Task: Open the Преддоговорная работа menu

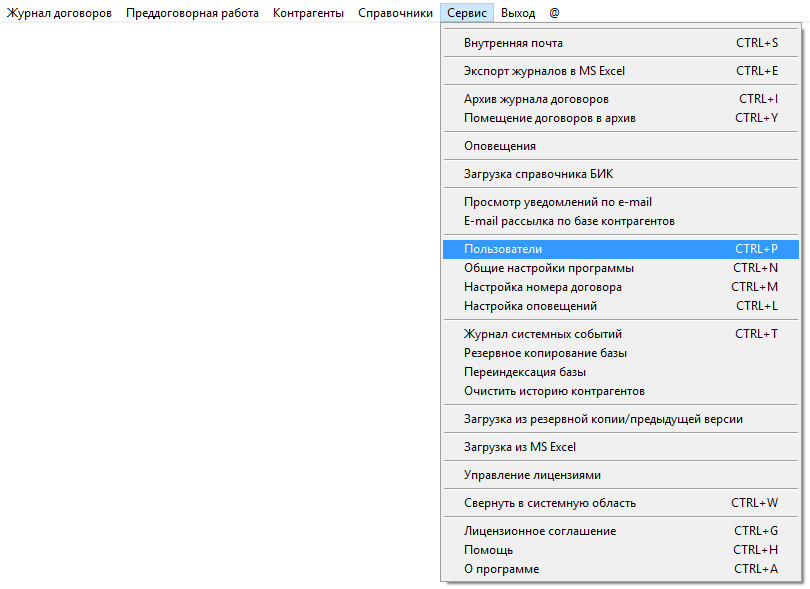Action: [x=192, y=13]
